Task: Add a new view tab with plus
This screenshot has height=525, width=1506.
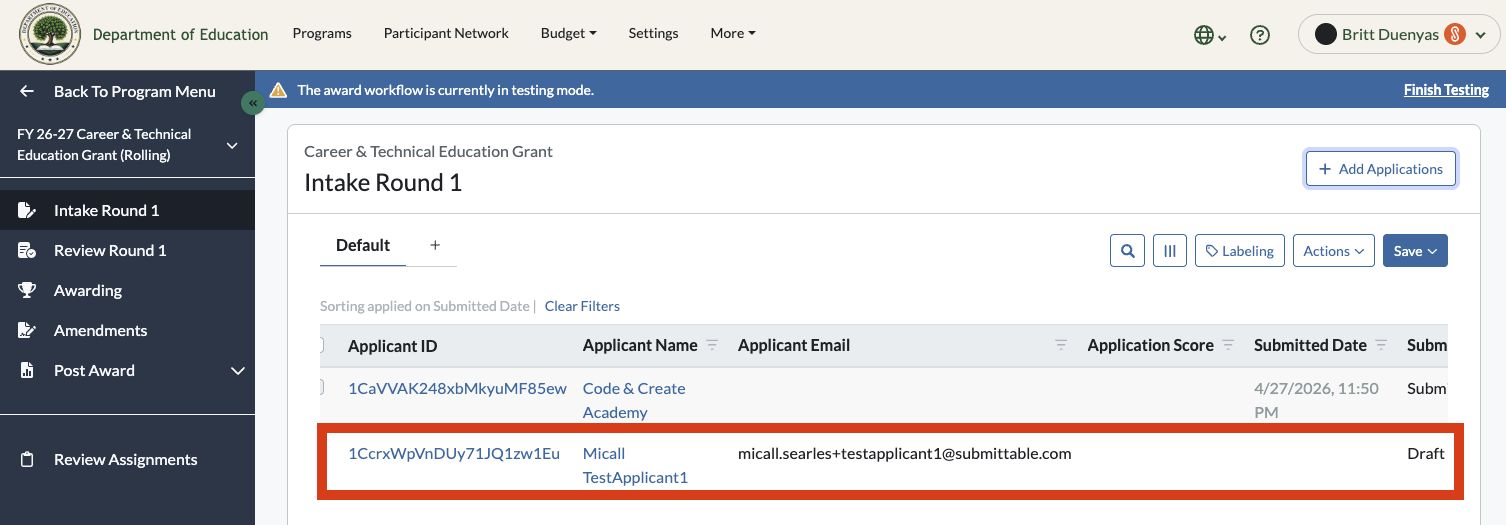Action: (x=435, y=245)
